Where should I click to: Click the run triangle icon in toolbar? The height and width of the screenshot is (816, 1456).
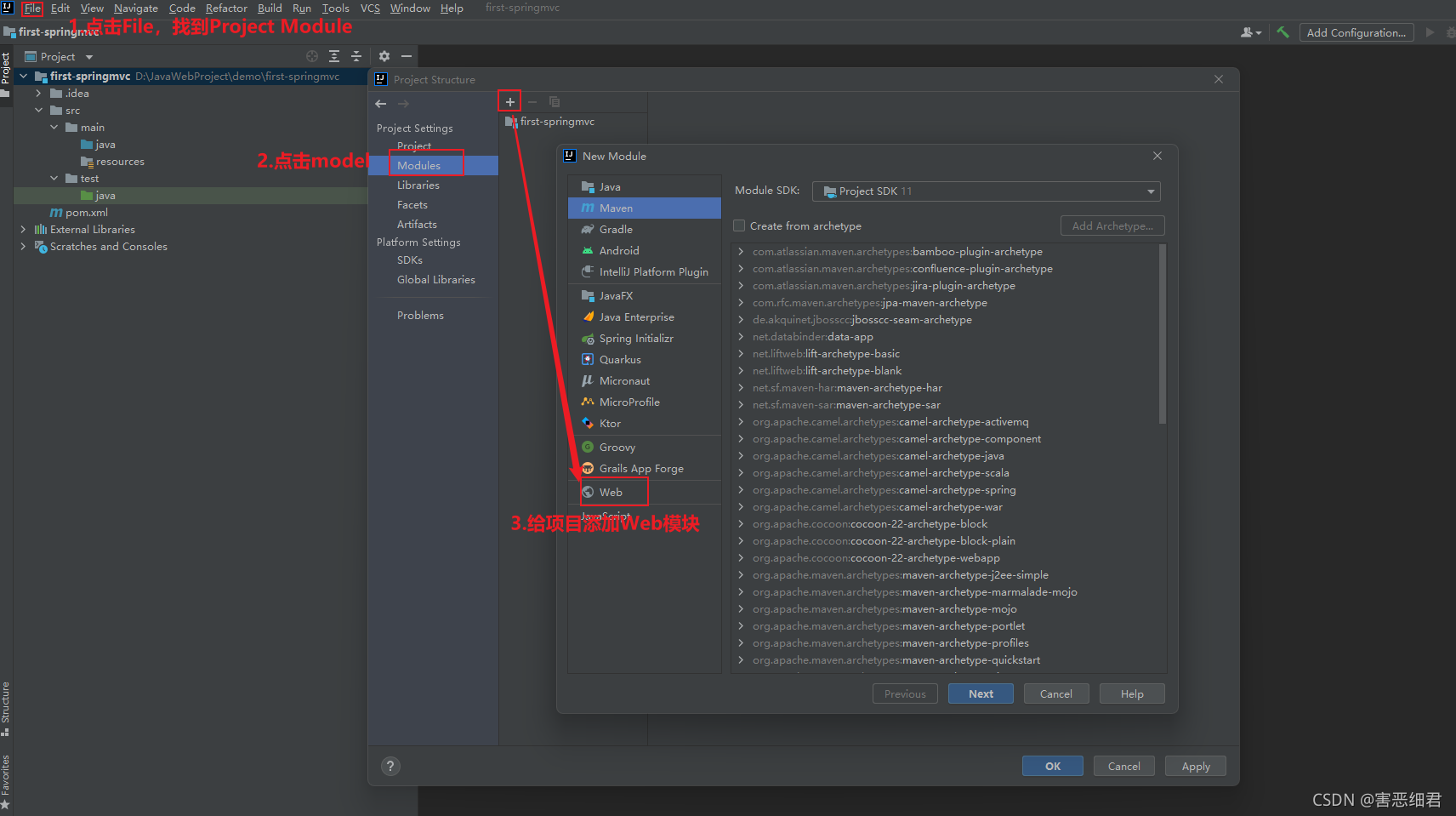point(1430,32)
